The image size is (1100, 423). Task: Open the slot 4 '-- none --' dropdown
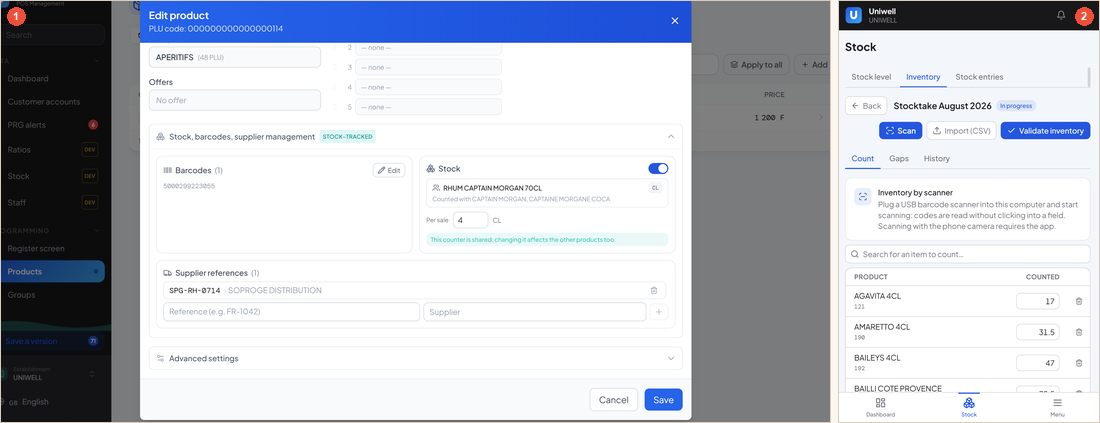pyautogui.click(x=428, y=87)
